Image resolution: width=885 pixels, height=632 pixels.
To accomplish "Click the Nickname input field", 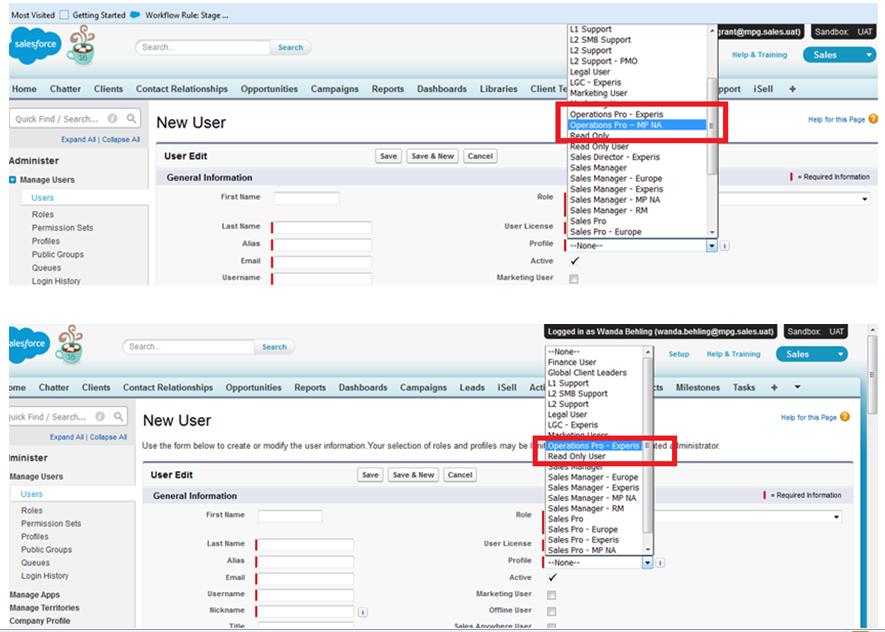I will tap(305, 611).
